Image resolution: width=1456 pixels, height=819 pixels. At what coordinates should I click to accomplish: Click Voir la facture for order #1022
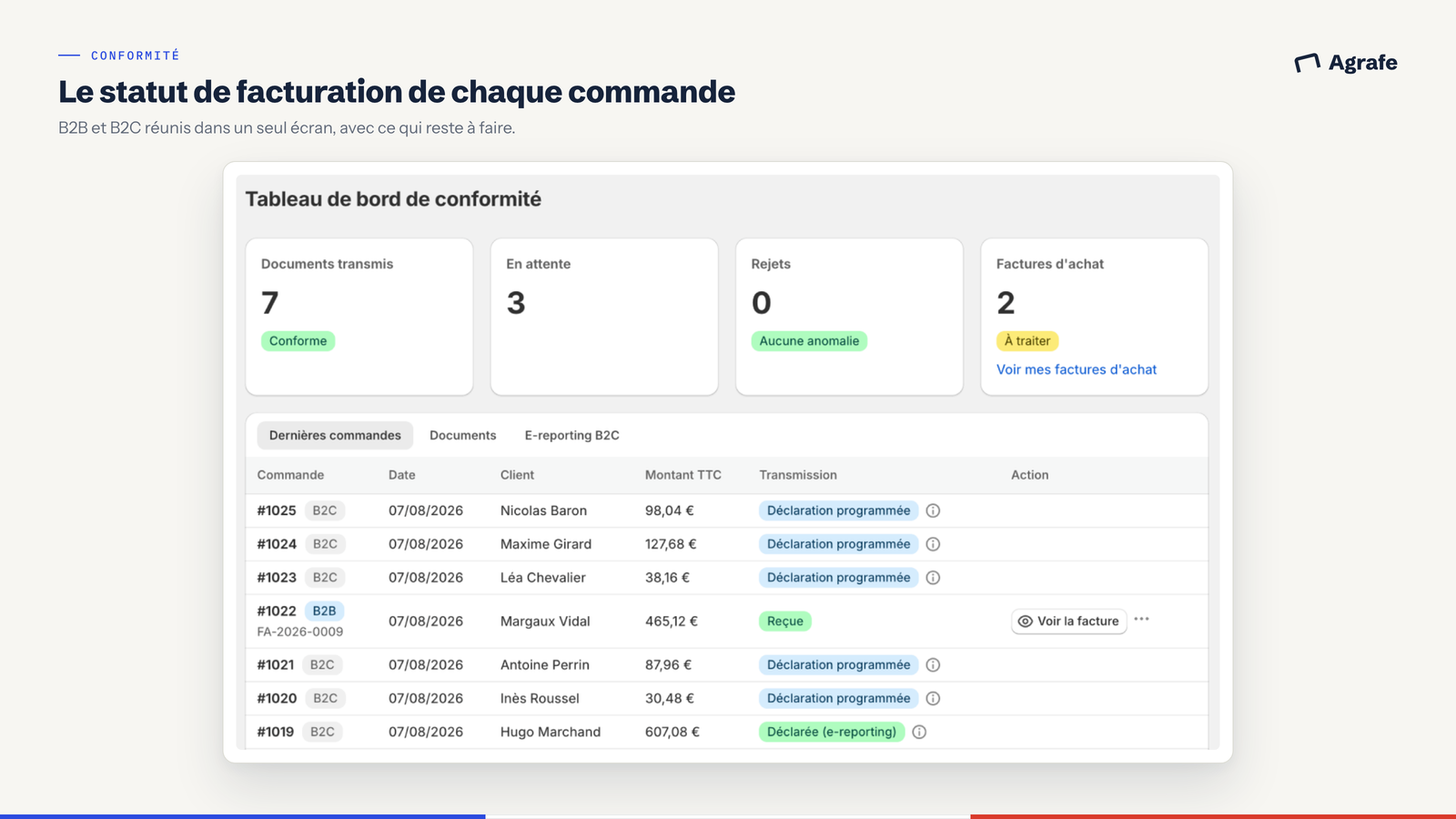tap(1069, 622)
